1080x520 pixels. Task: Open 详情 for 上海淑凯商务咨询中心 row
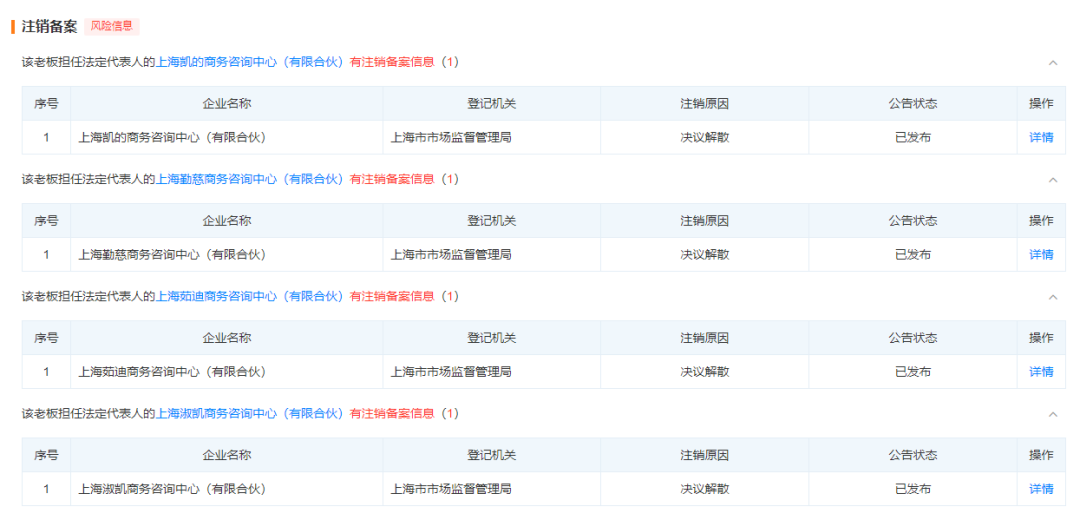tap(1041, 488)
